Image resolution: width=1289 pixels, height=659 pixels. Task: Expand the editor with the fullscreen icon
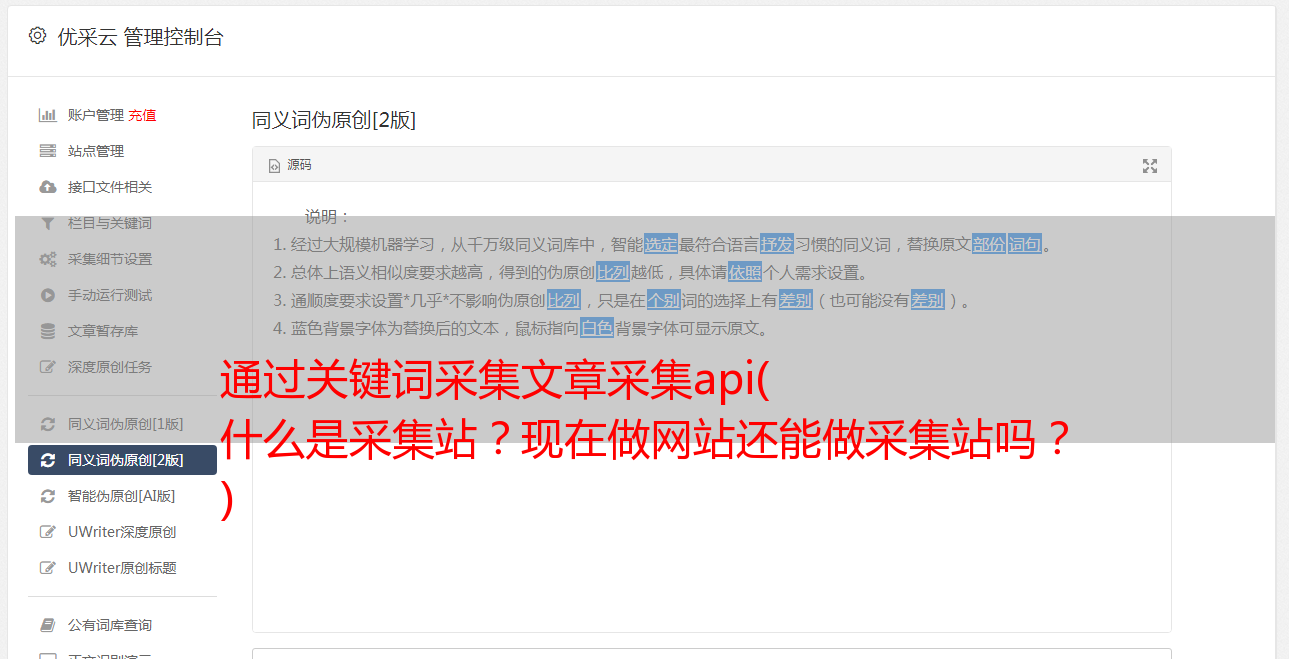1150,166
